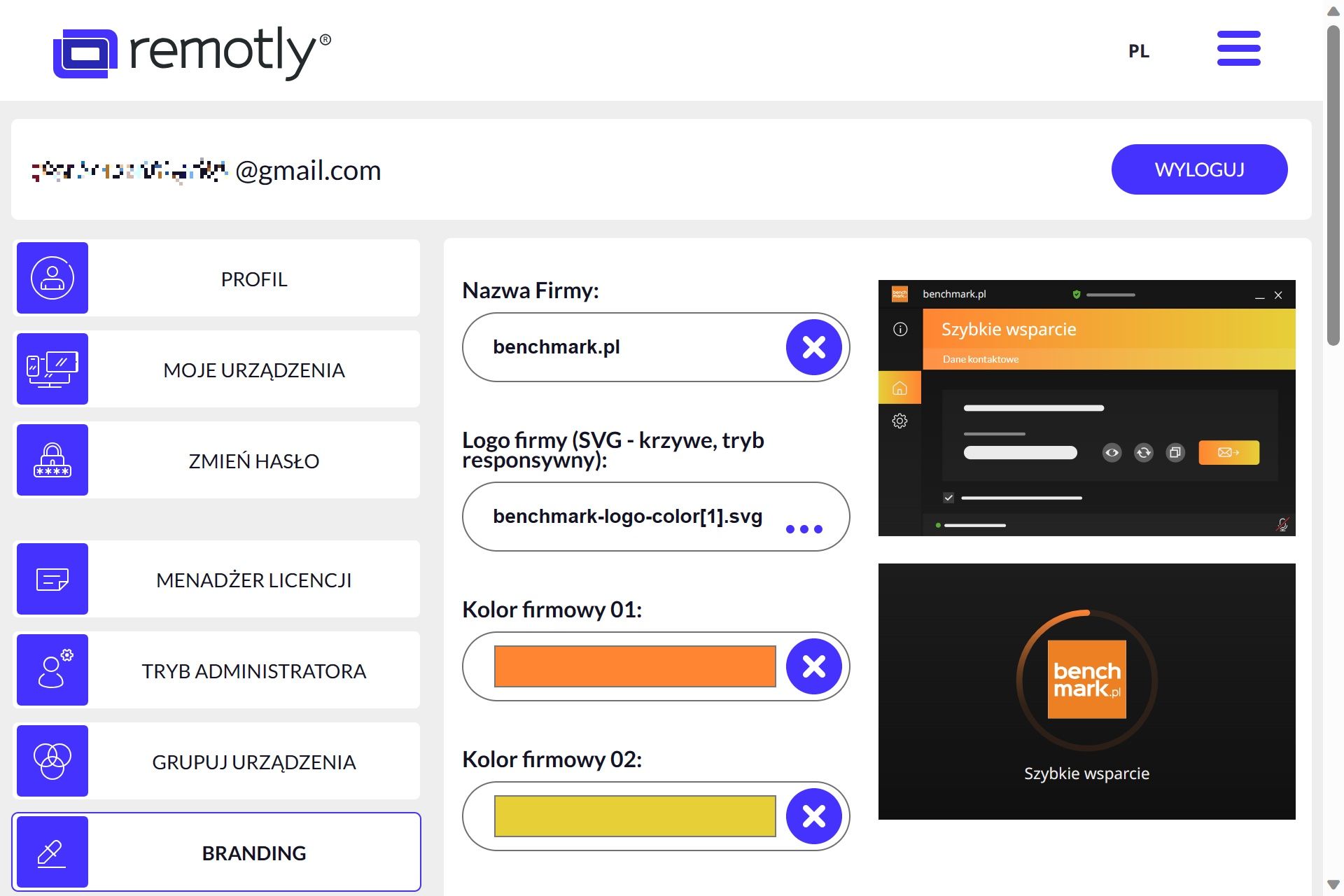The width and height of the screenshot is (1344, 896).
Task: Reset Kolor firmowy 02 with its X button
Action: coord(814,816)
